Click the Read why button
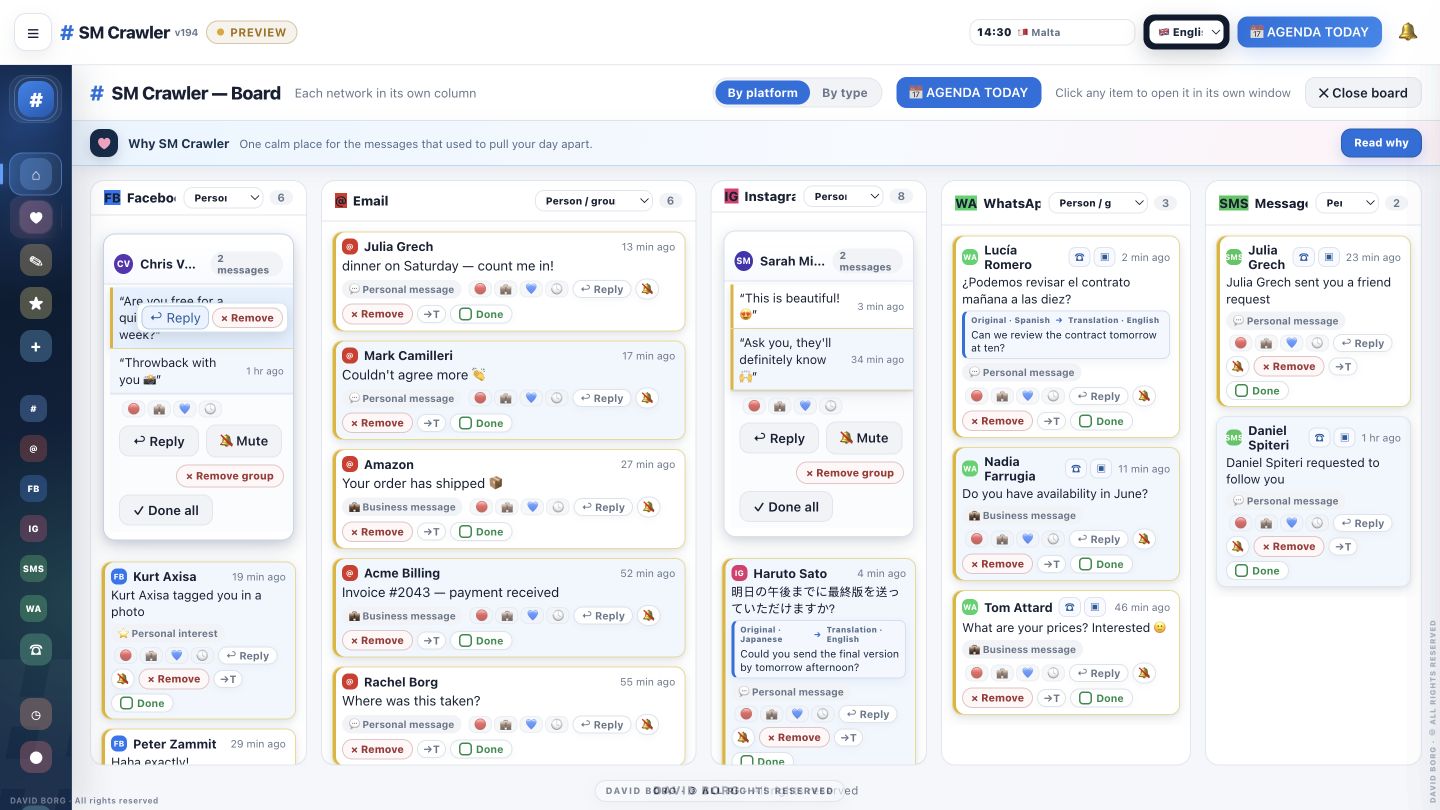This screenshot has width=1440, height=810. [1381, 143]
